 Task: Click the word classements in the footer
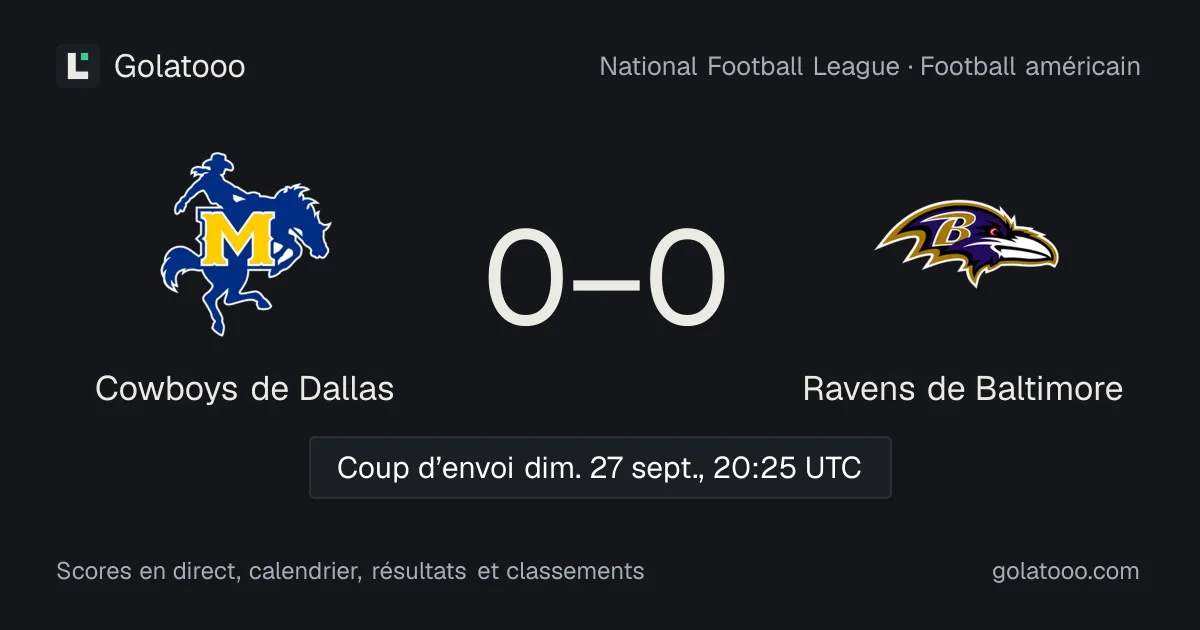[x=575, y=571]
